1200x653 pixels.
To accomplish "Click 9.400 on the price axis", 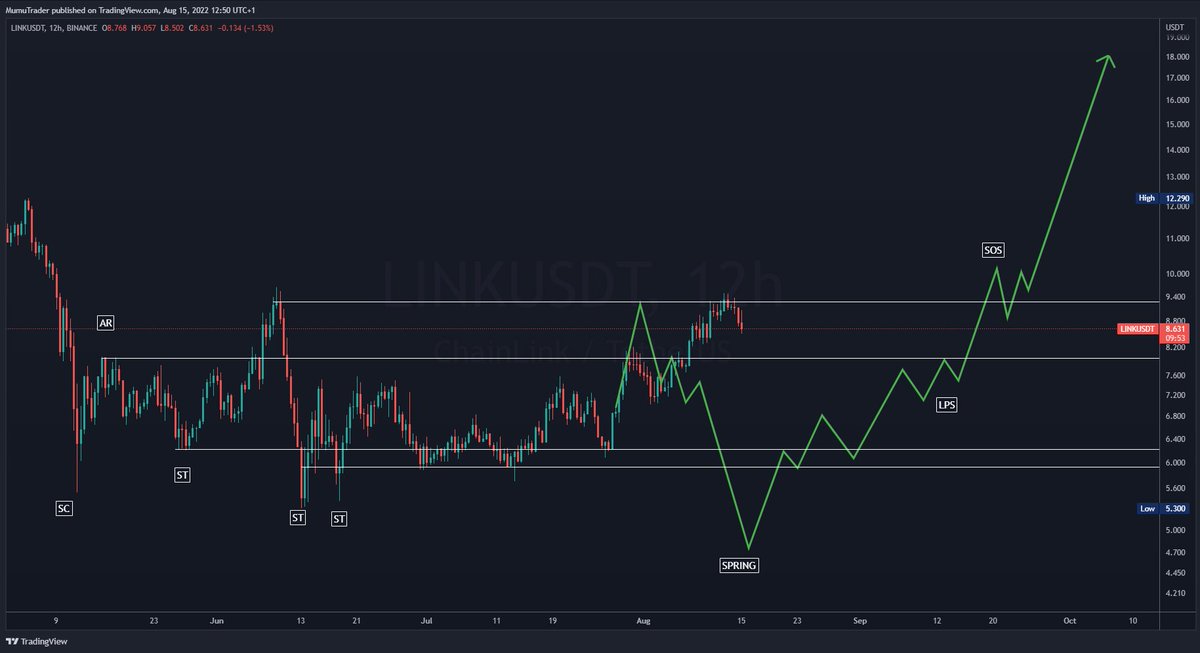I will click(1175, 297).
